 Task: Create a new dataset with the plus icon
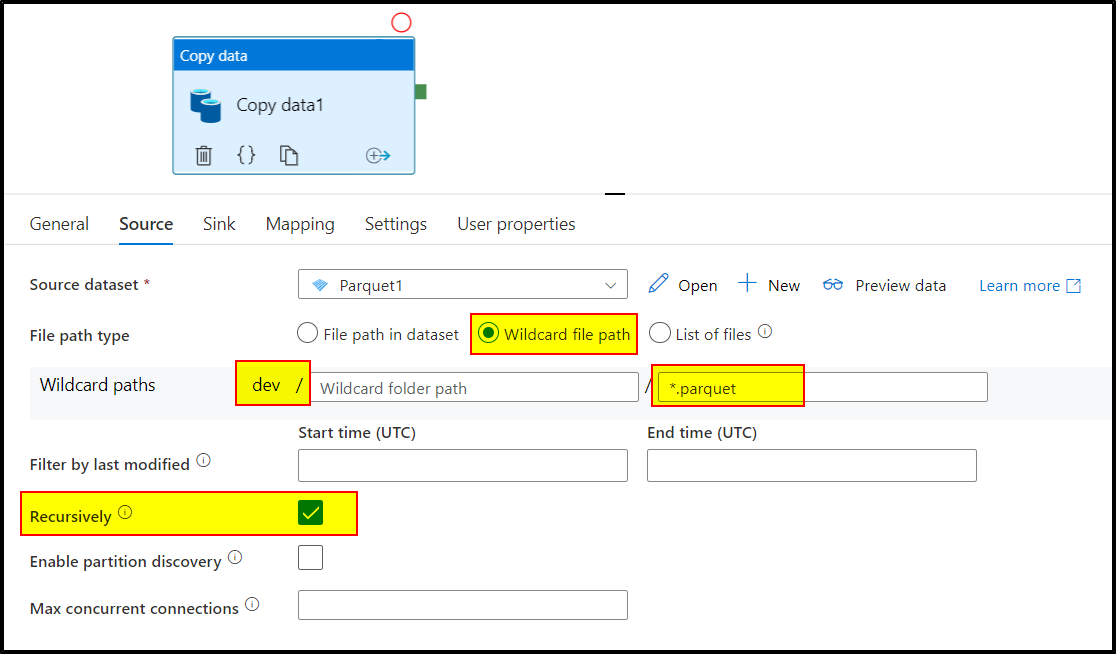click(748, 285)
